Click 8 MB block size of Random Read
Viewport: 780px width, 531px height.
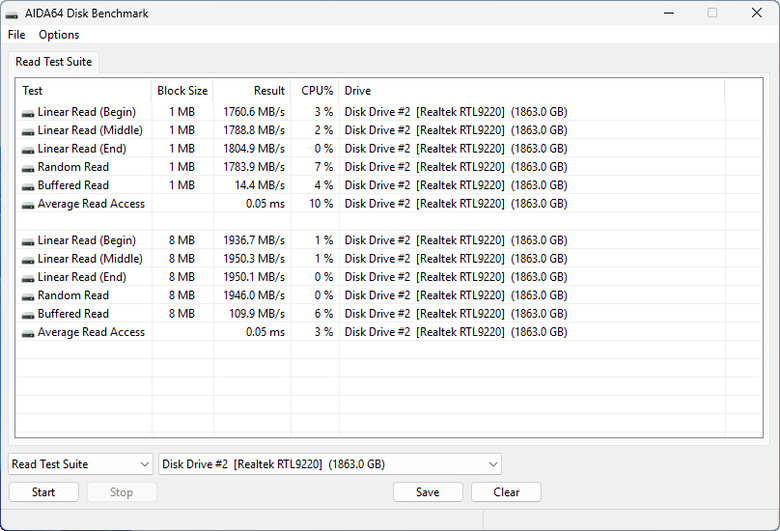click(182, 296)
